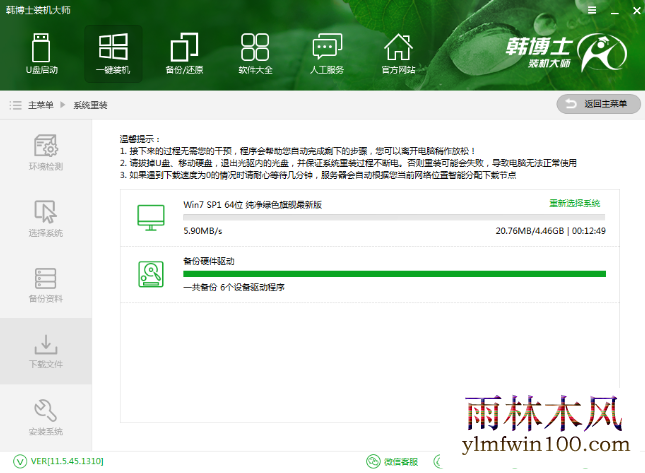Click the 温馨提示 heading

[x=140, y=139]
